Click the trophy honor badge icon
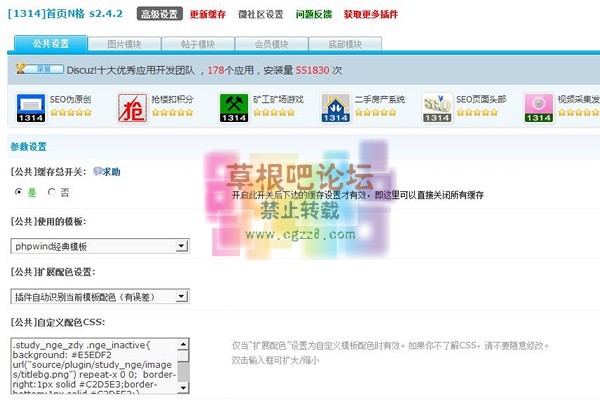The image size is (600, 400). click(39, 69)
